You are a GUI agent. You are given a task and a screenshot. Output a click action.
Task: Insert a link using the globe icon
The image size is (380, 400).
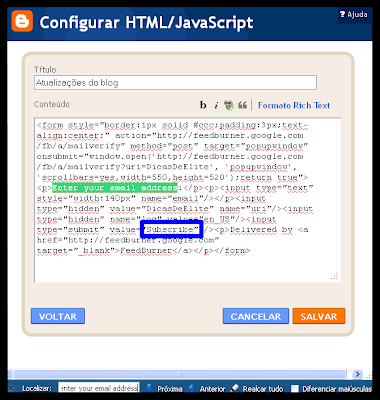coord(229,105)
